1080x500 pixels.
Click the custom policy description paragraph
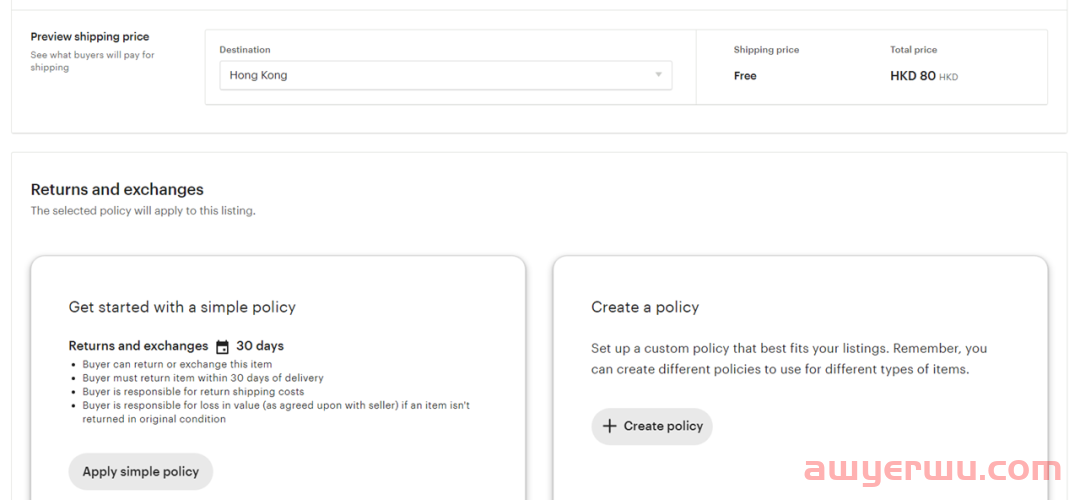(789, 359)
